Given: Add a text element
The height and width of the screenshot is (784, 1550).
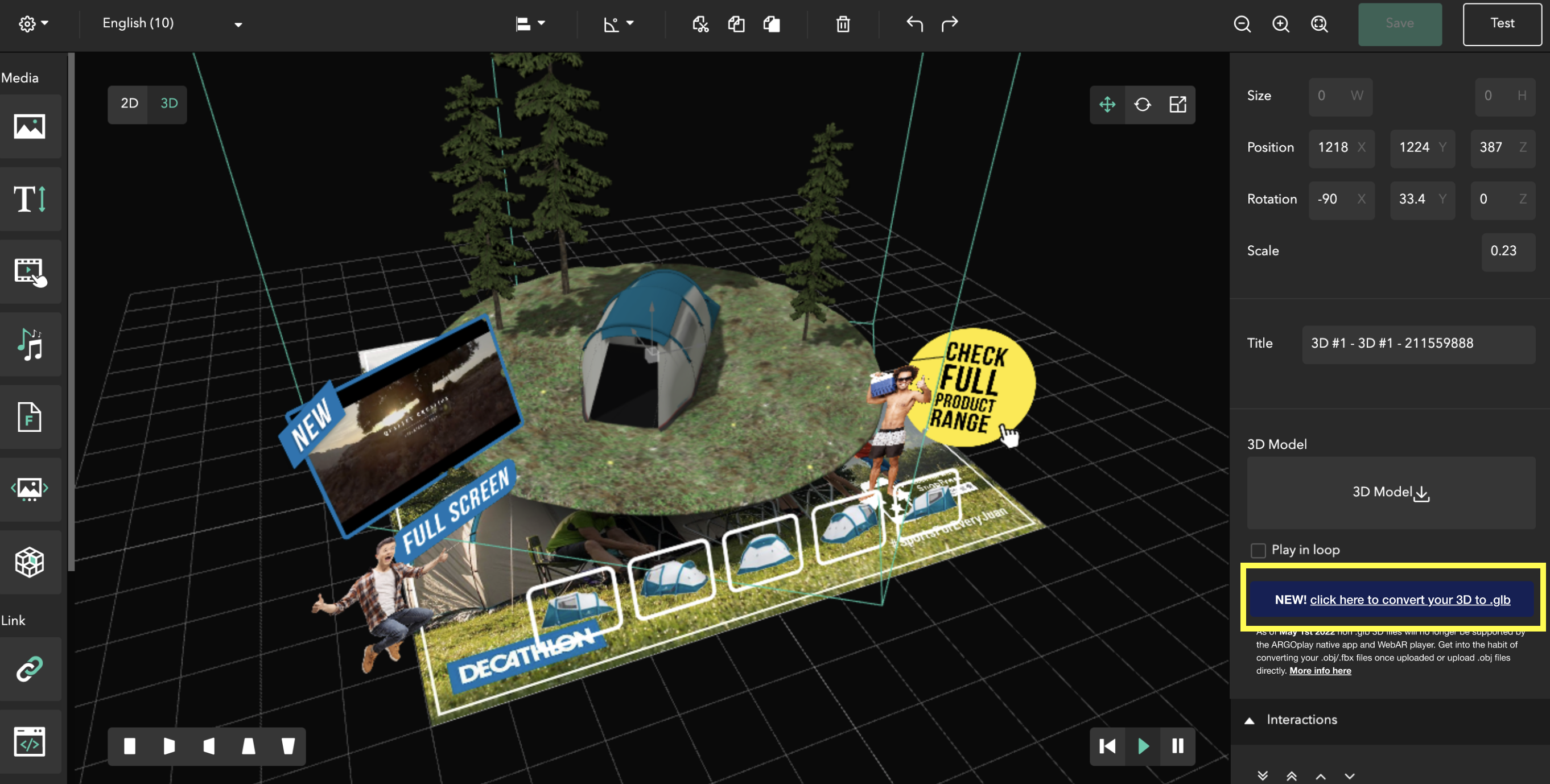Looking at the screenshot, I should 30,199.
